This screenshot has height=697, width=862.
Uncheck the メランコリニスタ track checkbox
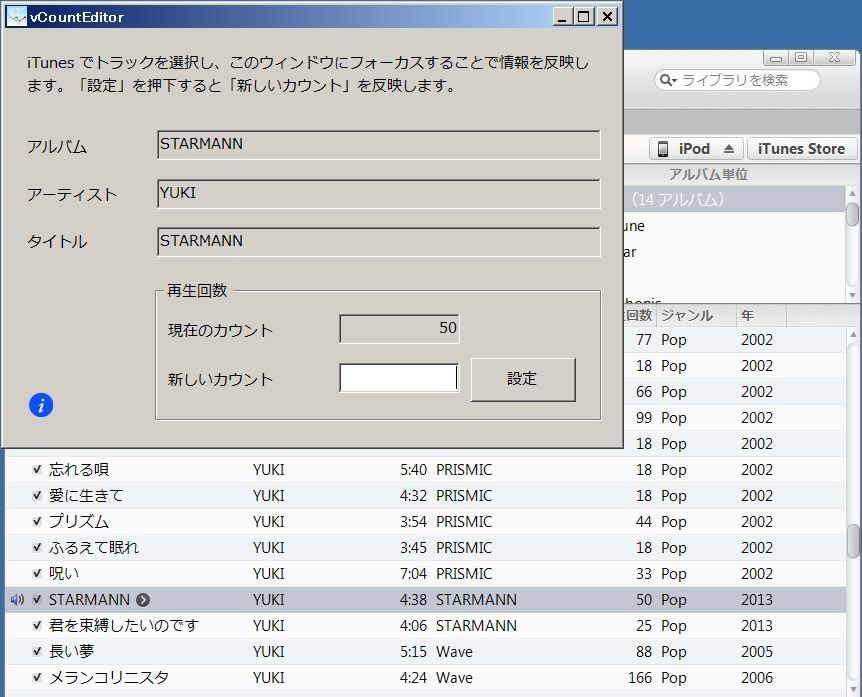click(x=36, y=678)
